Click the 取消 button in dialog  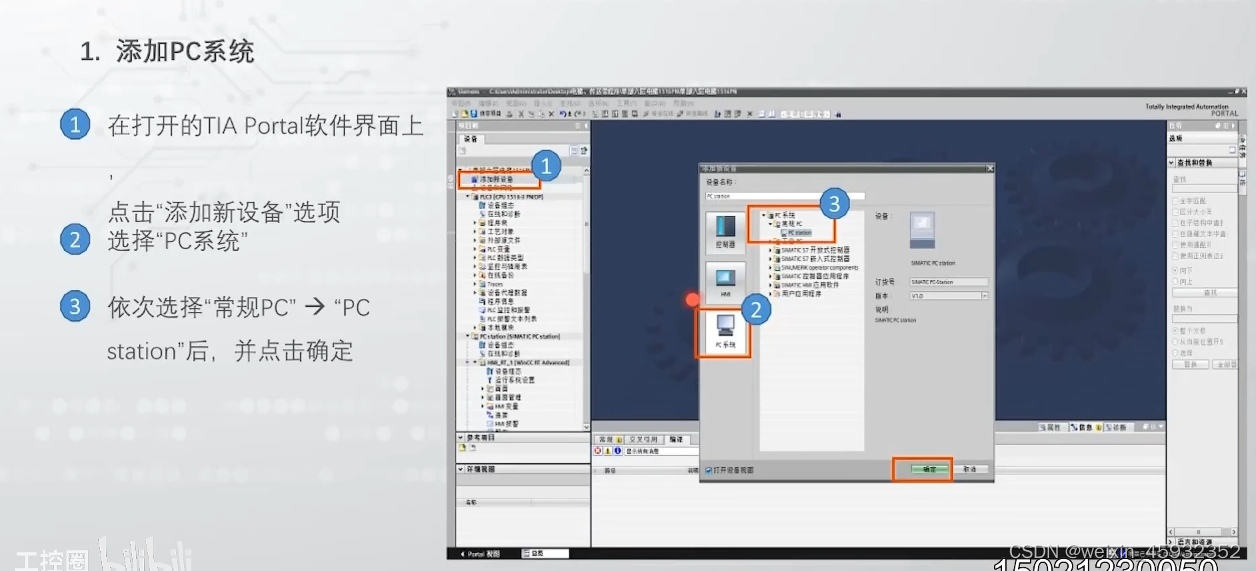(x=969, y=469)
